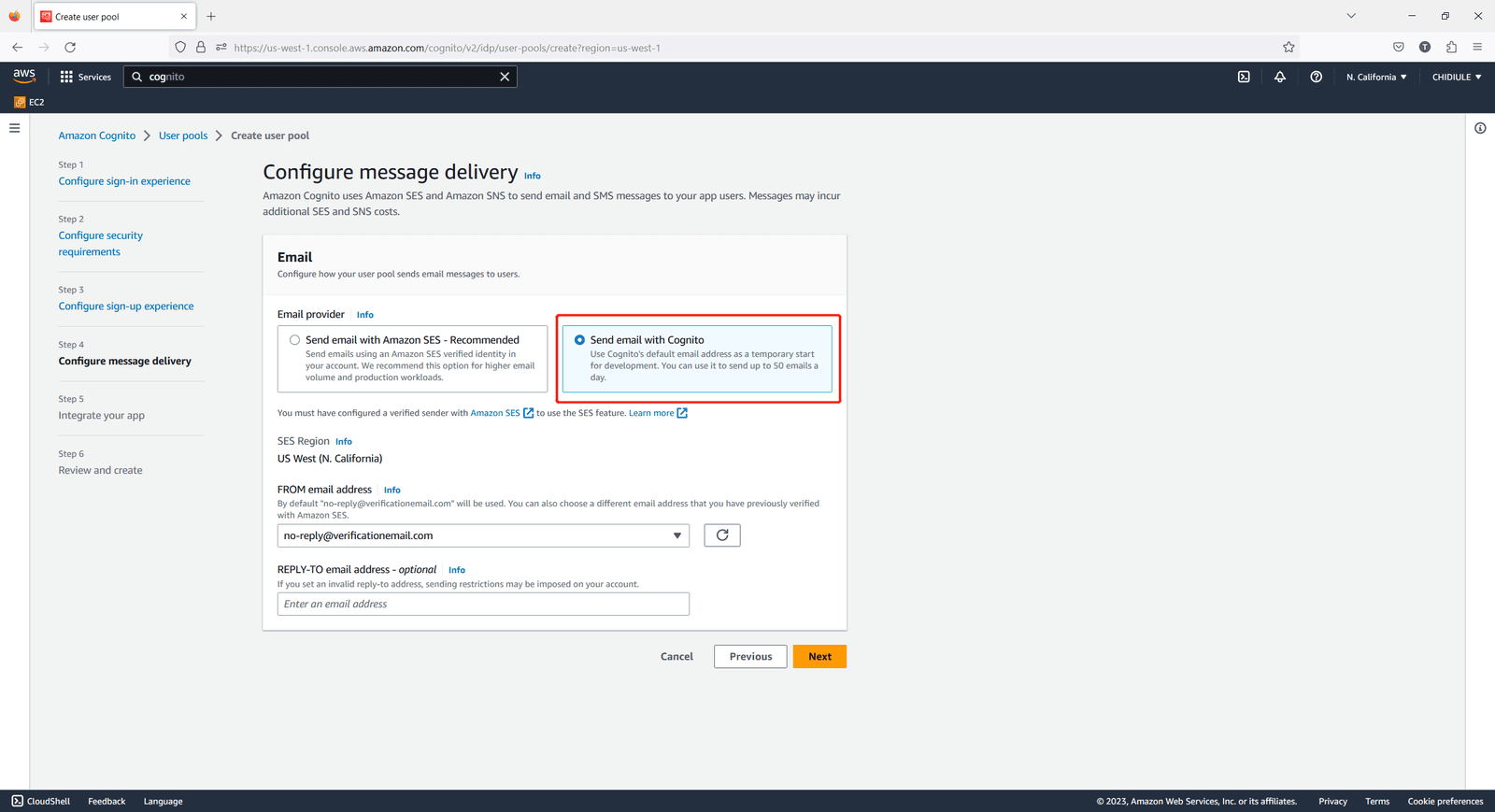Screen dimensions: 1495x812
Task: Click the tracking protection shield icon
Action: [x=180, y=47]
